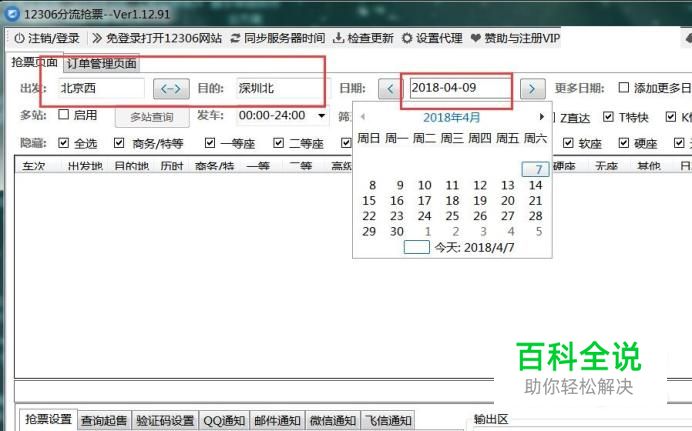Select April 9 in the calendar
The height and width of the screenshot is (431, 692).
(x=400, y=185)
